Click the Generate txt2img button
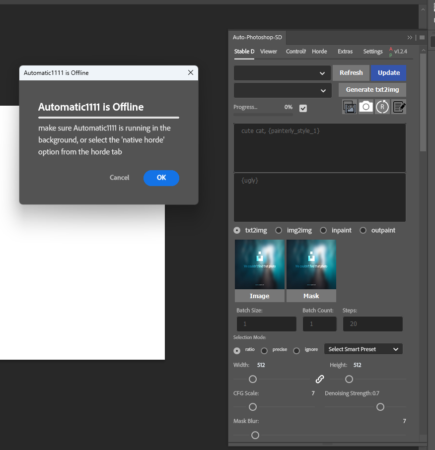The height and width of the screenshot is (450, 435). [372, 90]
